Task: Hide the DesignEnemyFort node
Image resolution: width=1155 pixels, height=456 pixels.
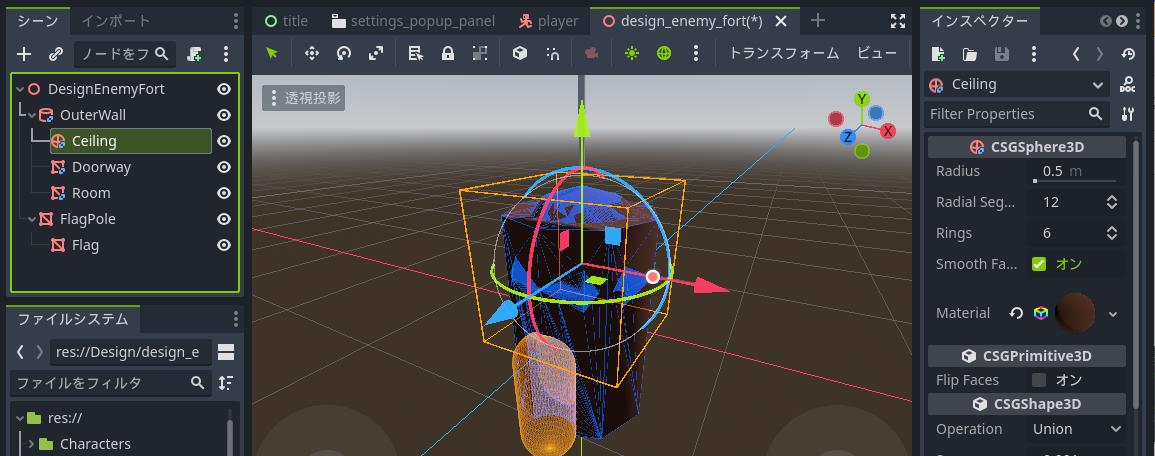Action: (x=224, y=89)
